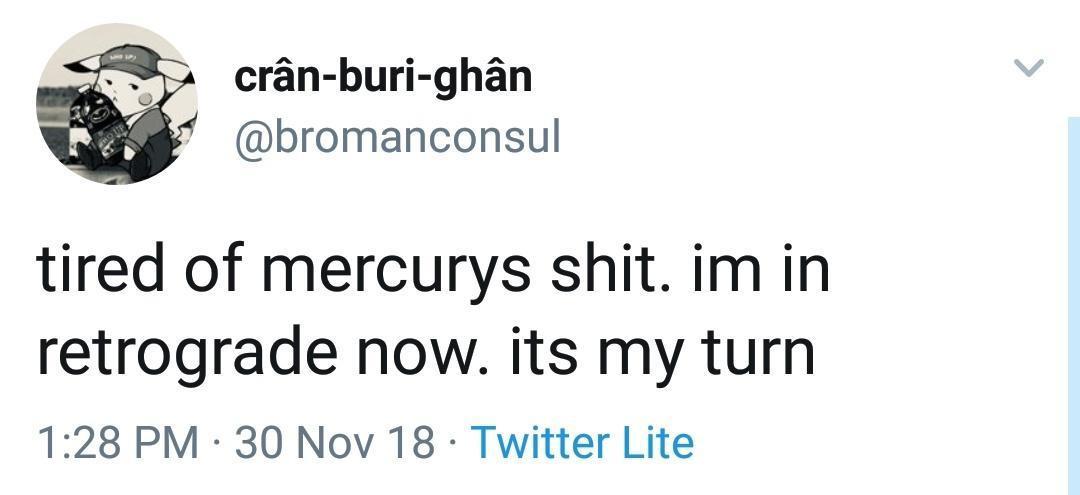Click the light blue bar at right edge
The image size is (1080, 495).
tap(1073, 300)
